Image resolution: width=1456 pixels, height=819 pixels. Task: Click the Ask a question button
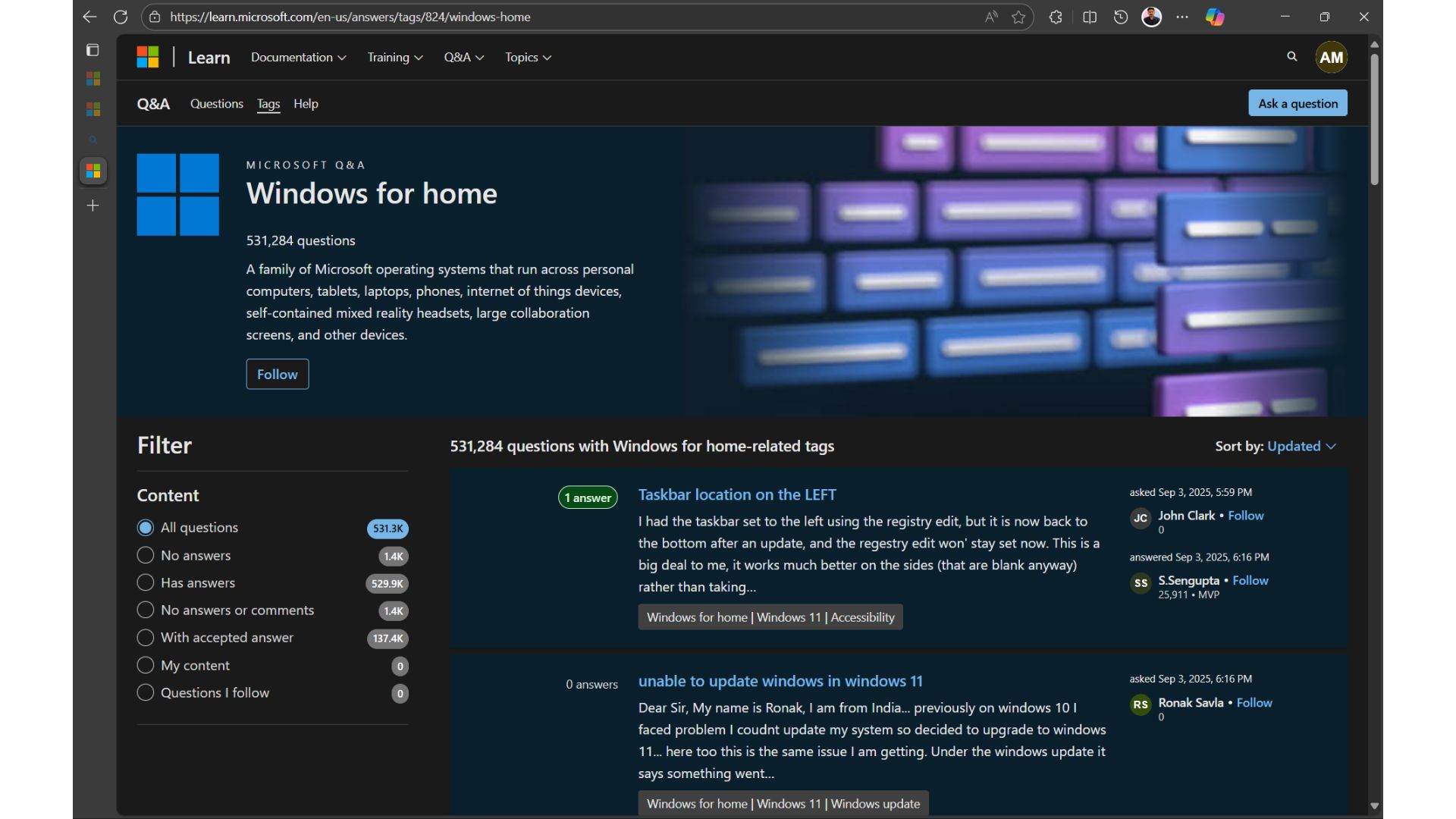pyautogui.click(x=1298, y=104)
